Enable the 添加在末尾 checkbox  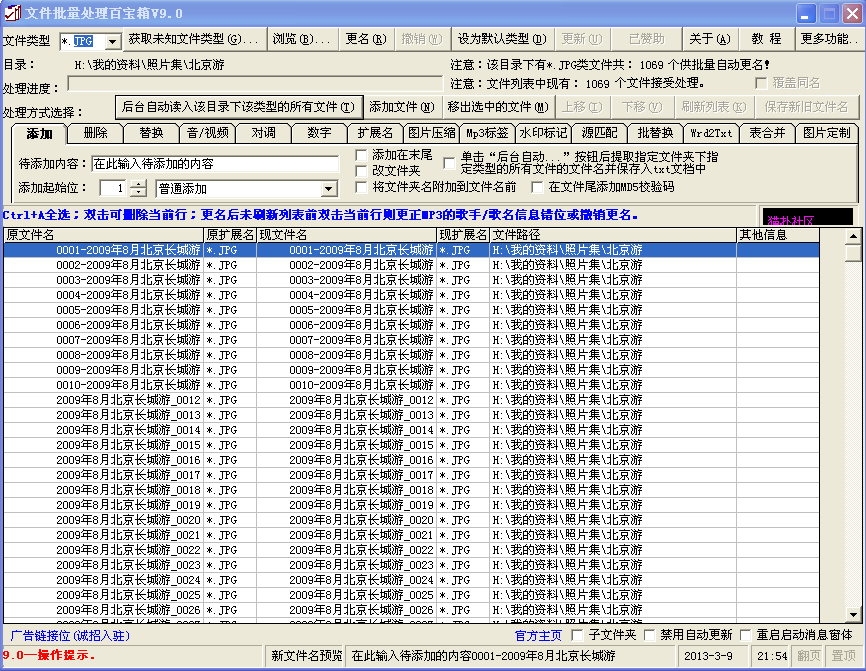tap(362, 155)
